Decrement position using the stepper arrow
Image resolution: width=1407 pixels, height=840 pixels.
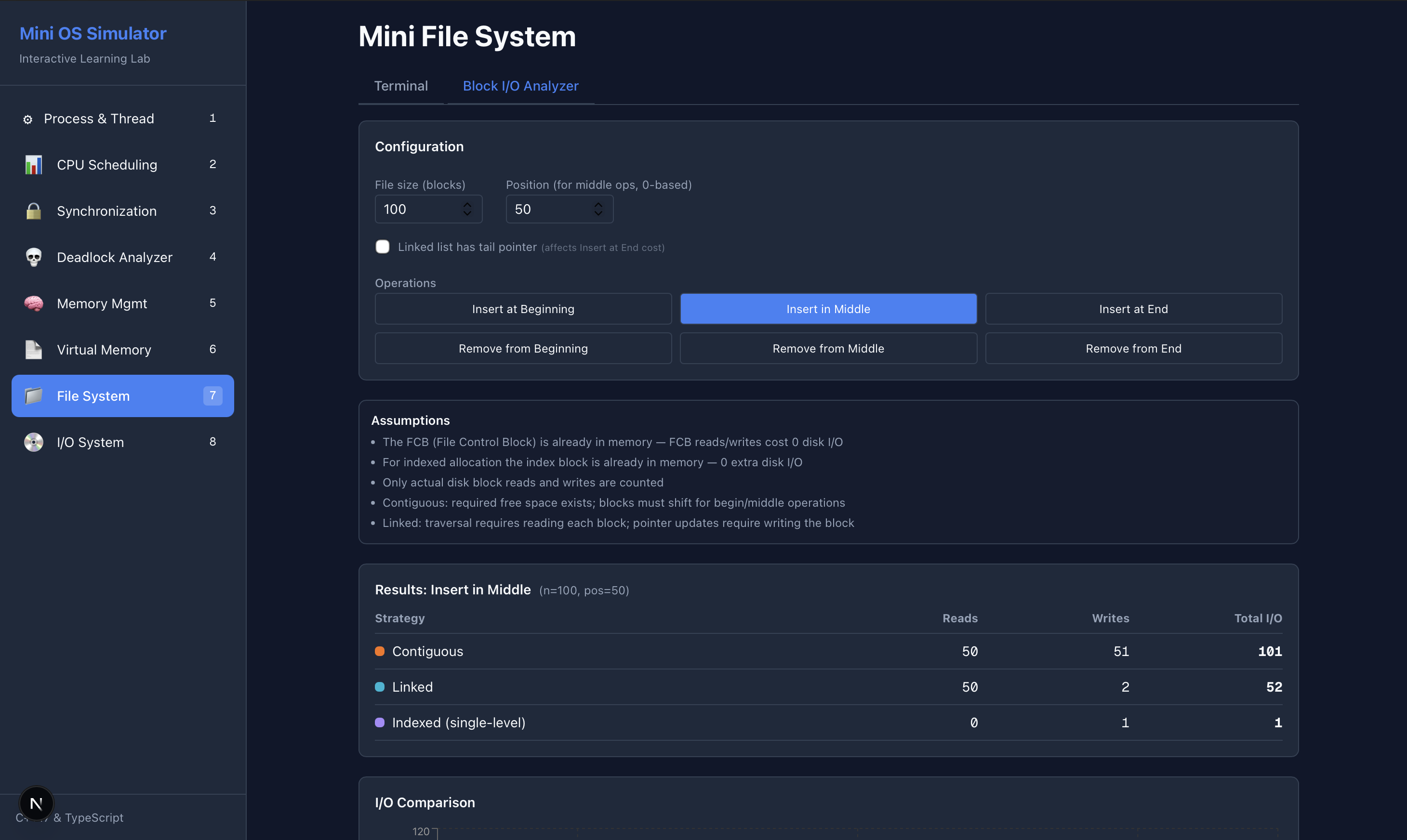[x=598, y=213]
